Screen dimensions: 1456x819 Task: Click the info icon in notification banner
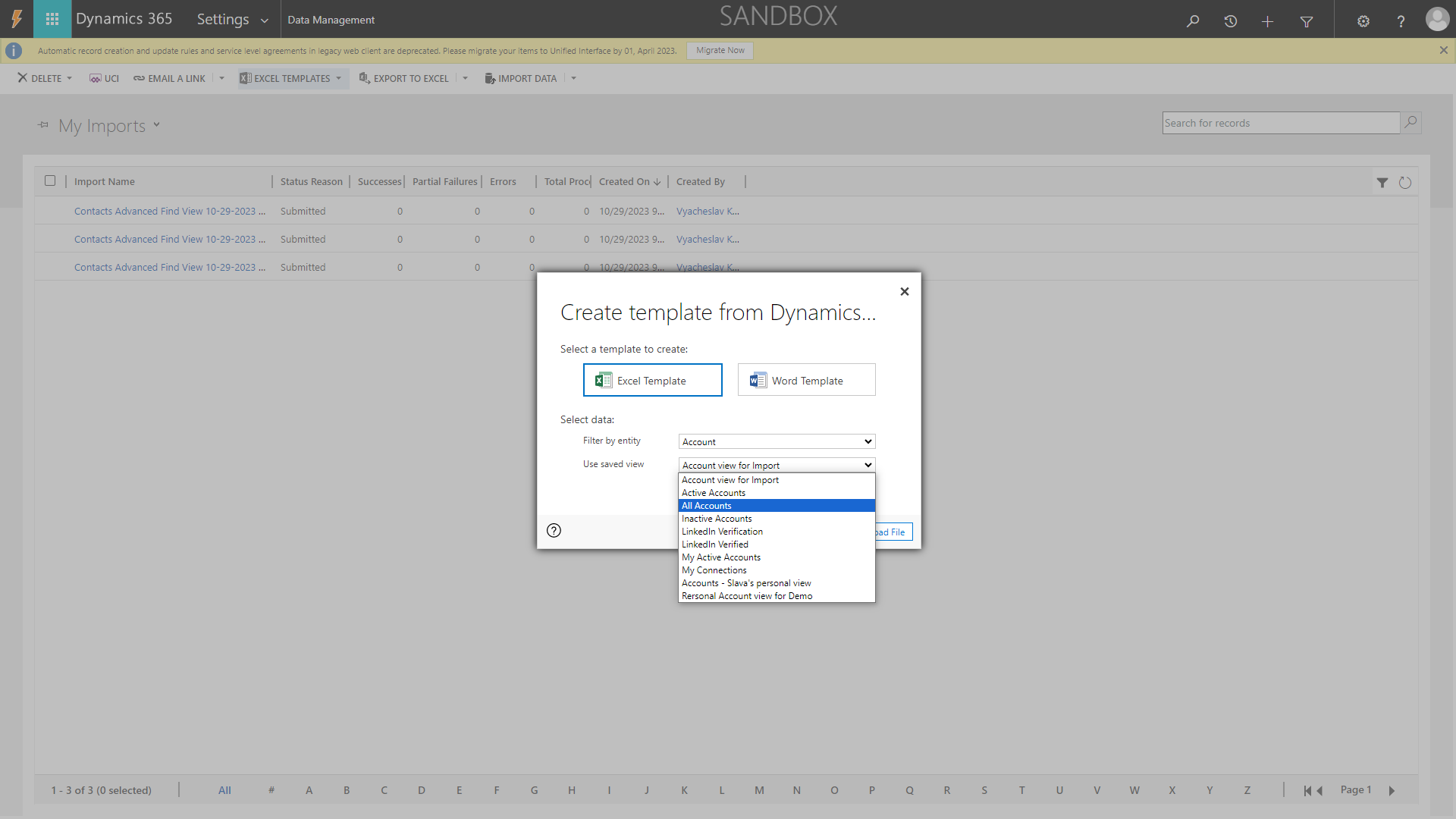point(14,51)
